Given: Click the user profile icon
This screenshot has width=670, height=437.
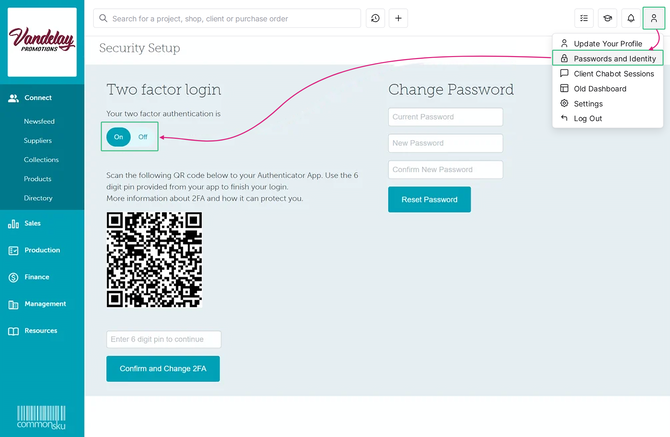Looking at the screenshot, I should pos(654,18).
